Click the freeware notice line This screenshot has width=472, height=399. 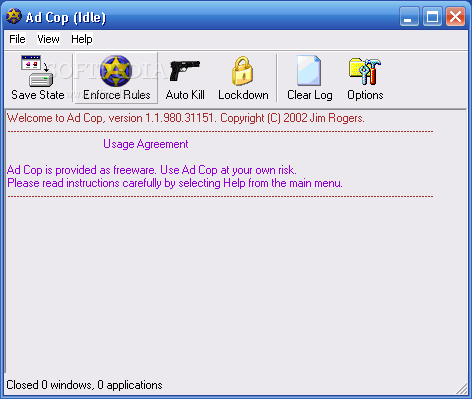(152, 170)
